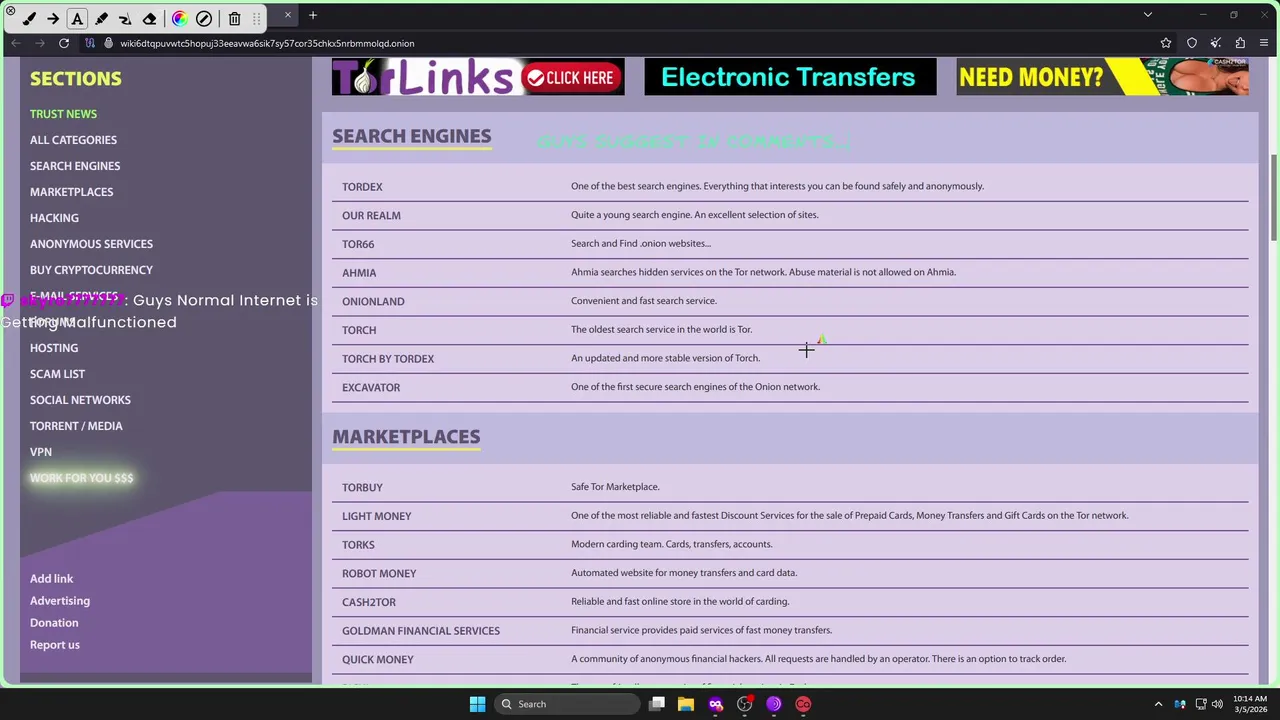The width and height of the screenshot is (1280, 720).
Task: Delete annotations with trash icon
Action: [234, 18]
